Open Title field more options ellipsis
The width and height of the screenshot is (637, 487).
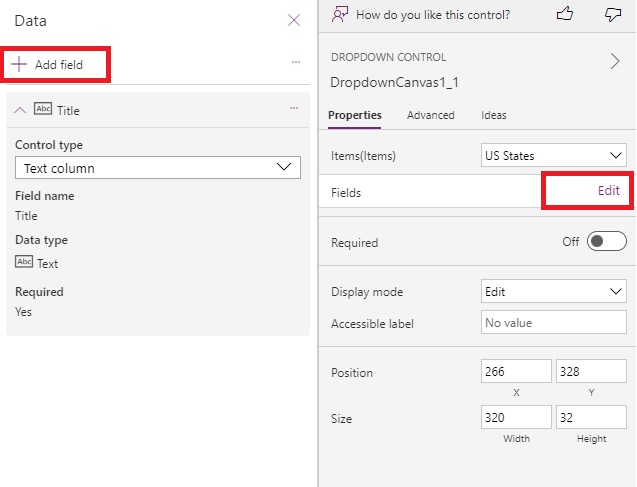tap(294, 108)
